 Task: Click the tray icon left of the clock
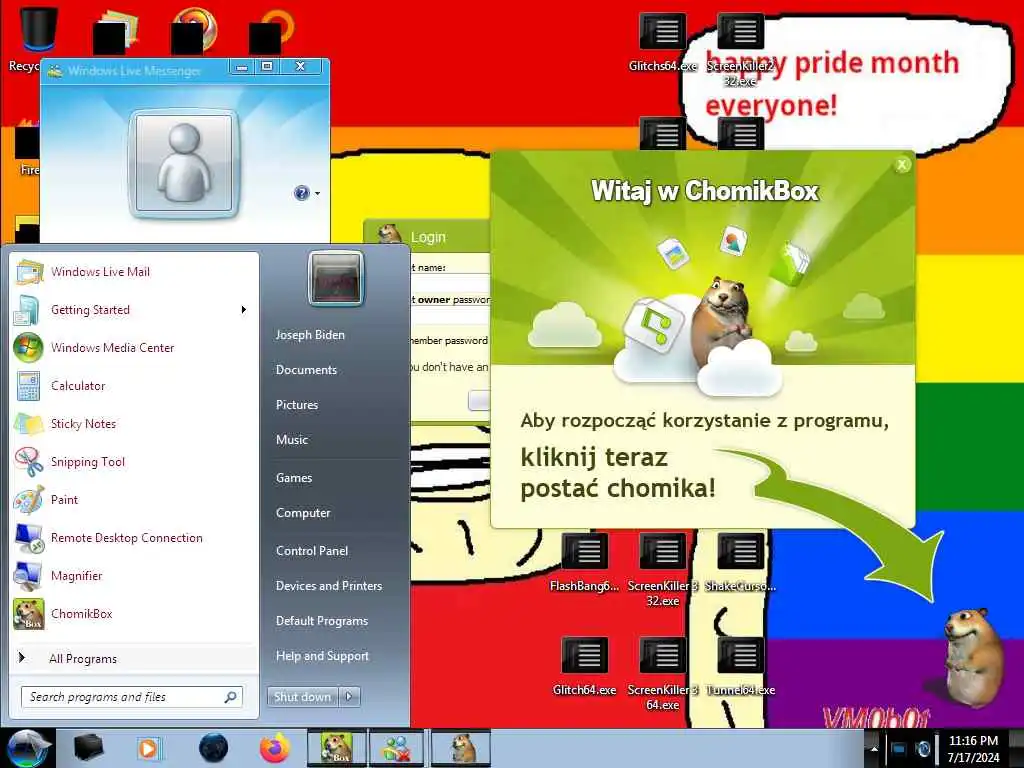(922, 748)
